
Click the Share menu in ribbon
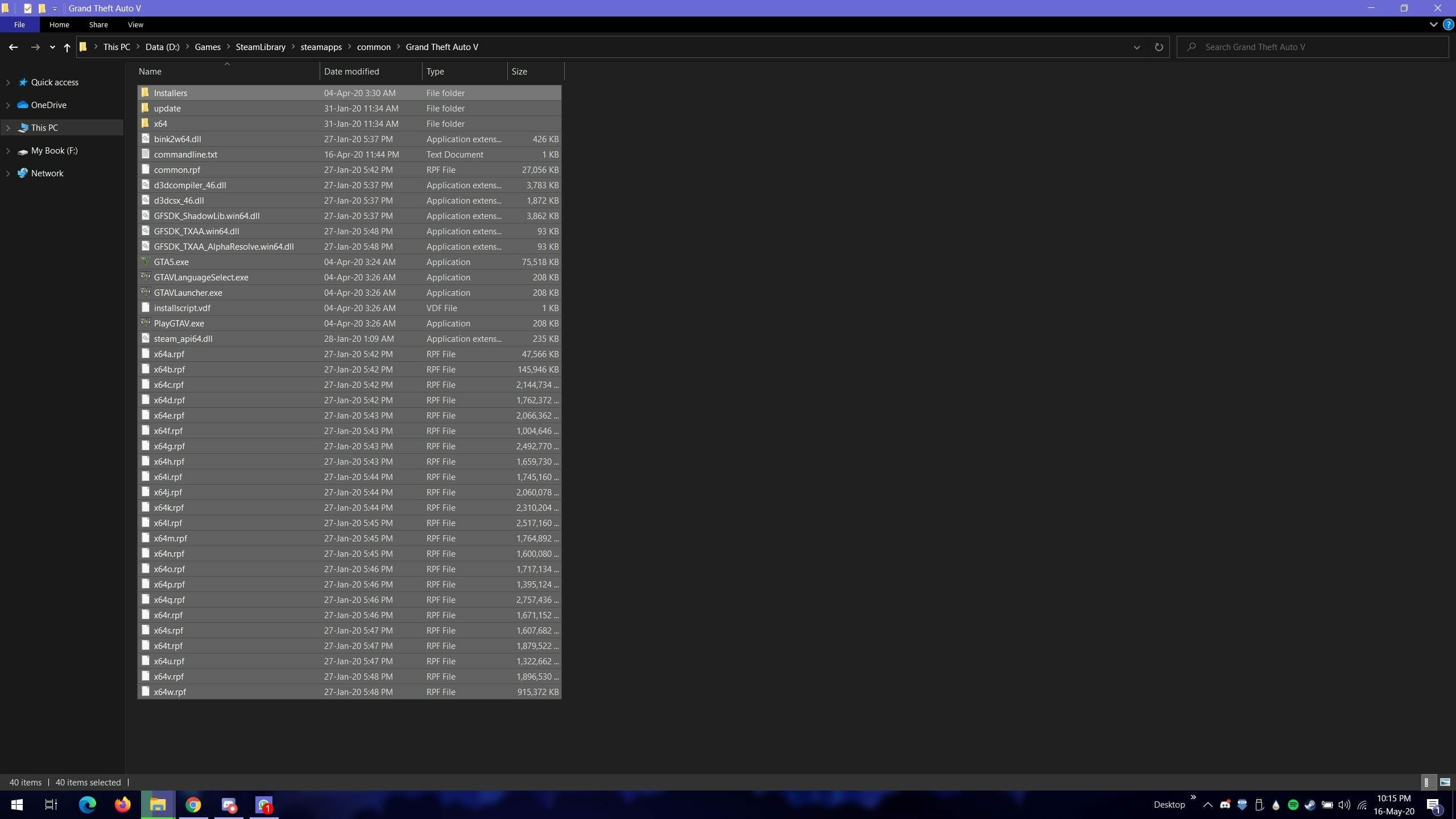coord(97,24)
